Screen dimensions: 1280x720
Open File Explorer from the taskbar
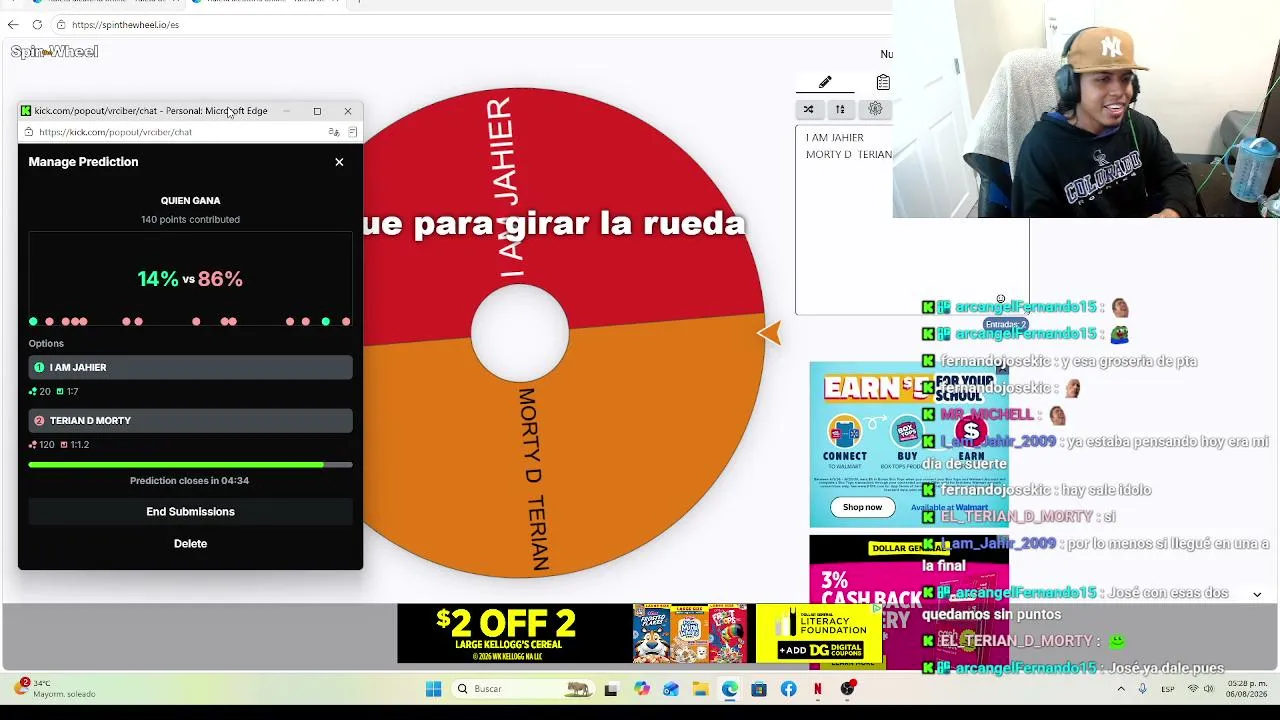click(x=700, y=689)
